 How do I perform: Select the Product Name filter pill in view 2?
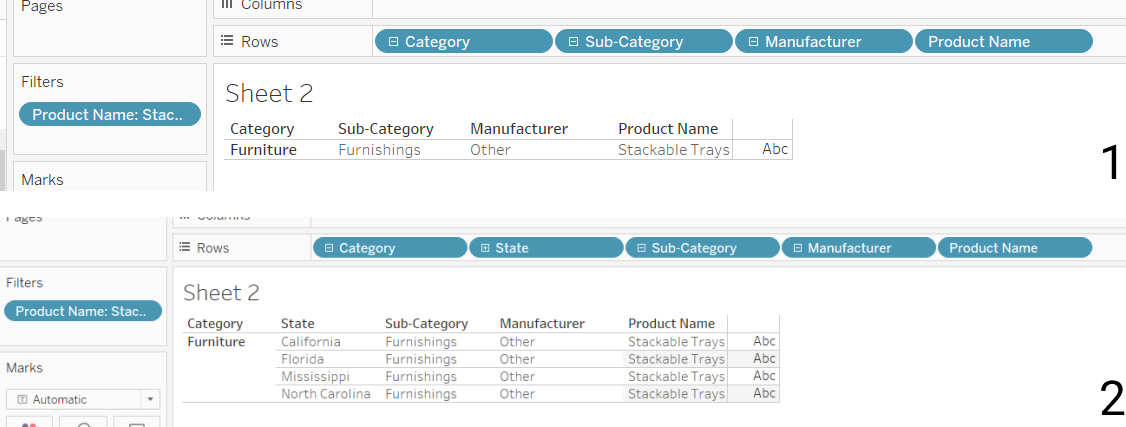click(82, 311)
